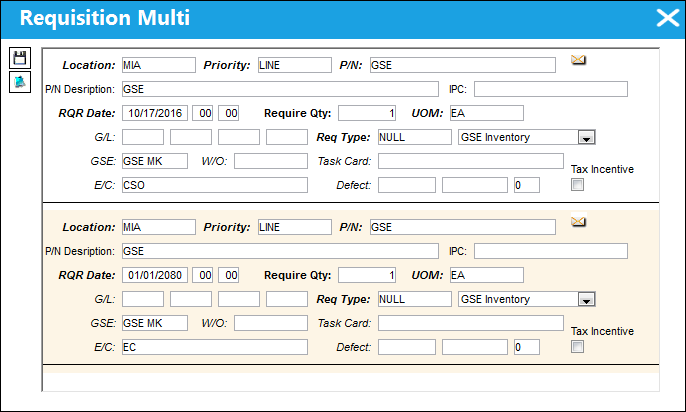Click the hour field next to 10/17/2016
Viewport: 686px width, 412px height.
click(203, 113)
